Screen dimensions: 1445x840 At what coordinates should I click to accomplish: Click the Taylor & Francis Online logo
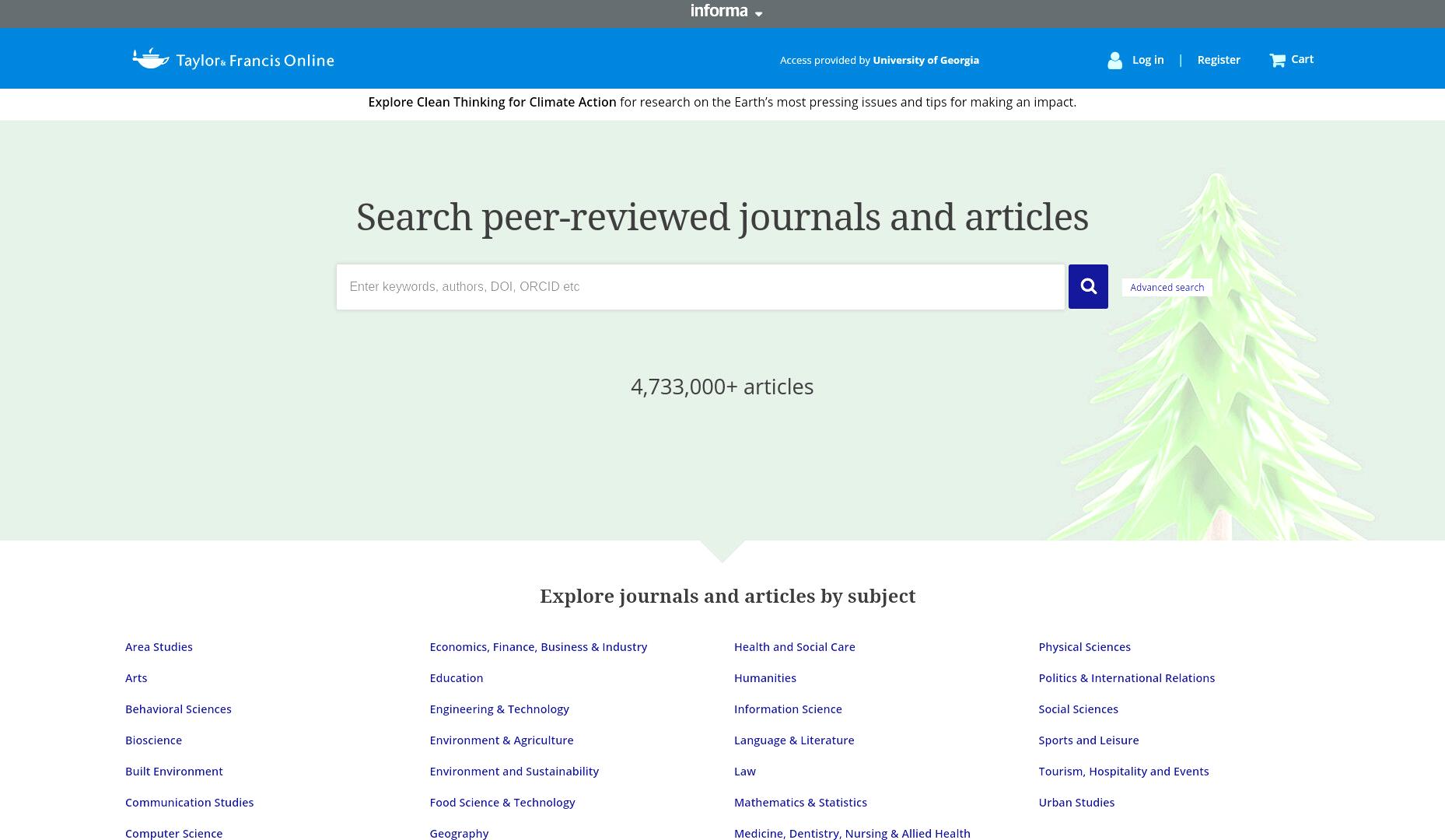tap(233, 59)
